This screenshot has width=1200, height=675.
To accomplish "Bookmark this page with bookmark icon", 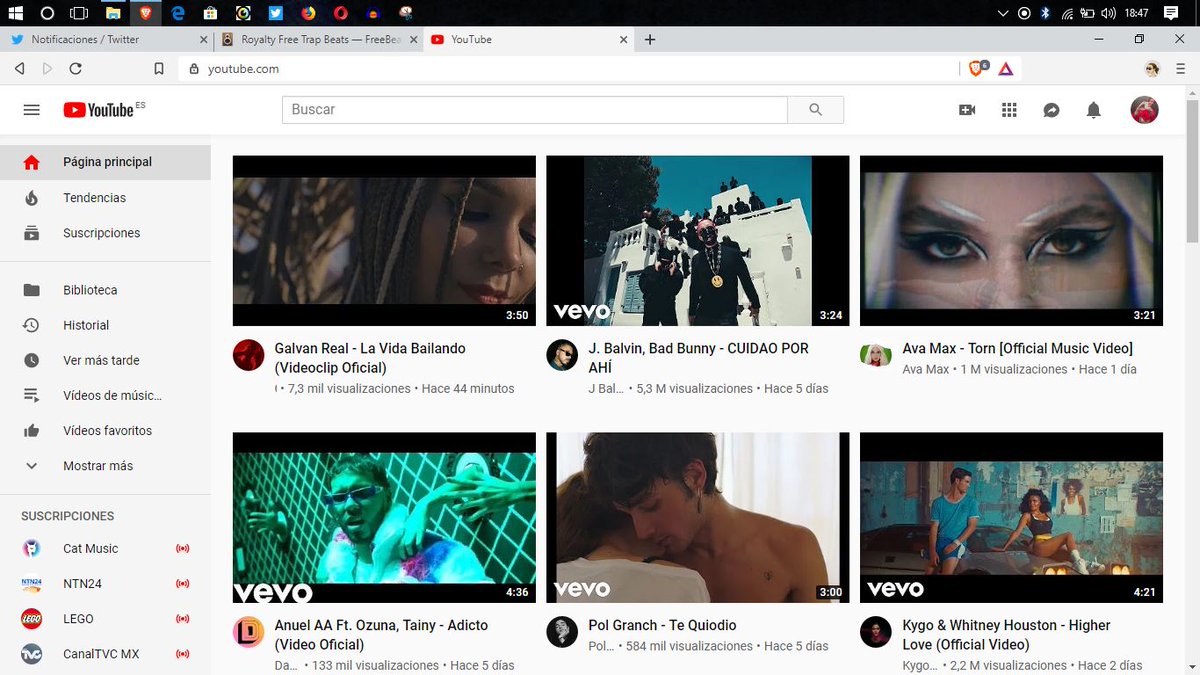I will pos(158,69).
